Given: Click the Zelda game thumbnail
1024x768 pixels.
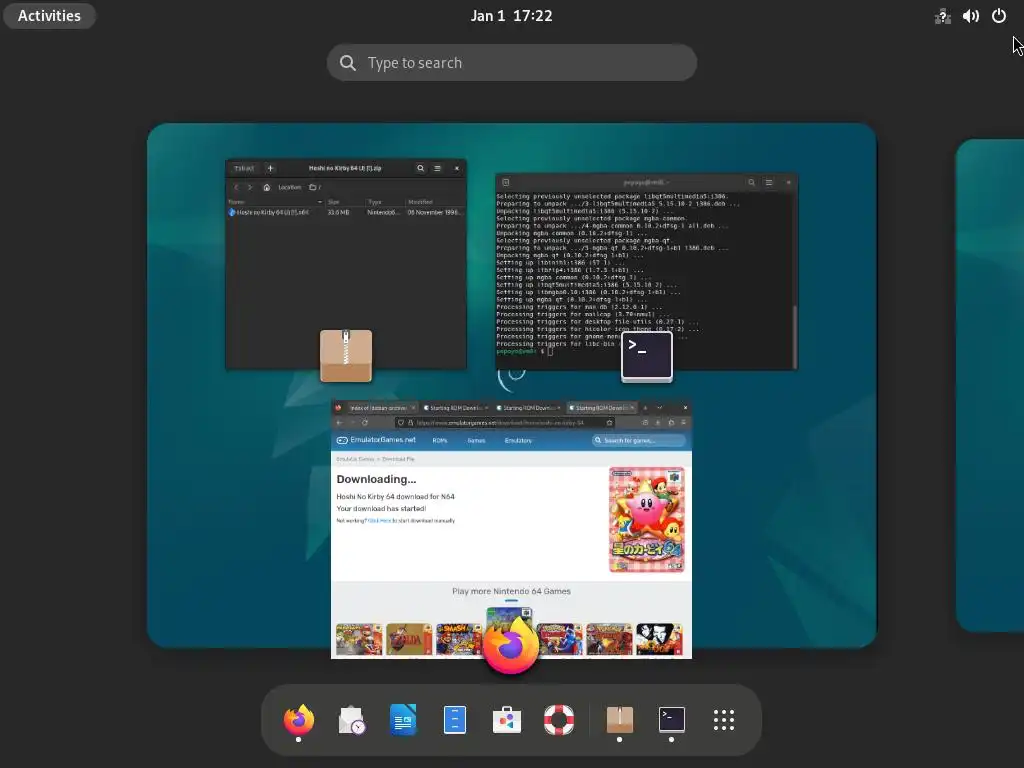Looking at the screenshot, I should (409, 639).
